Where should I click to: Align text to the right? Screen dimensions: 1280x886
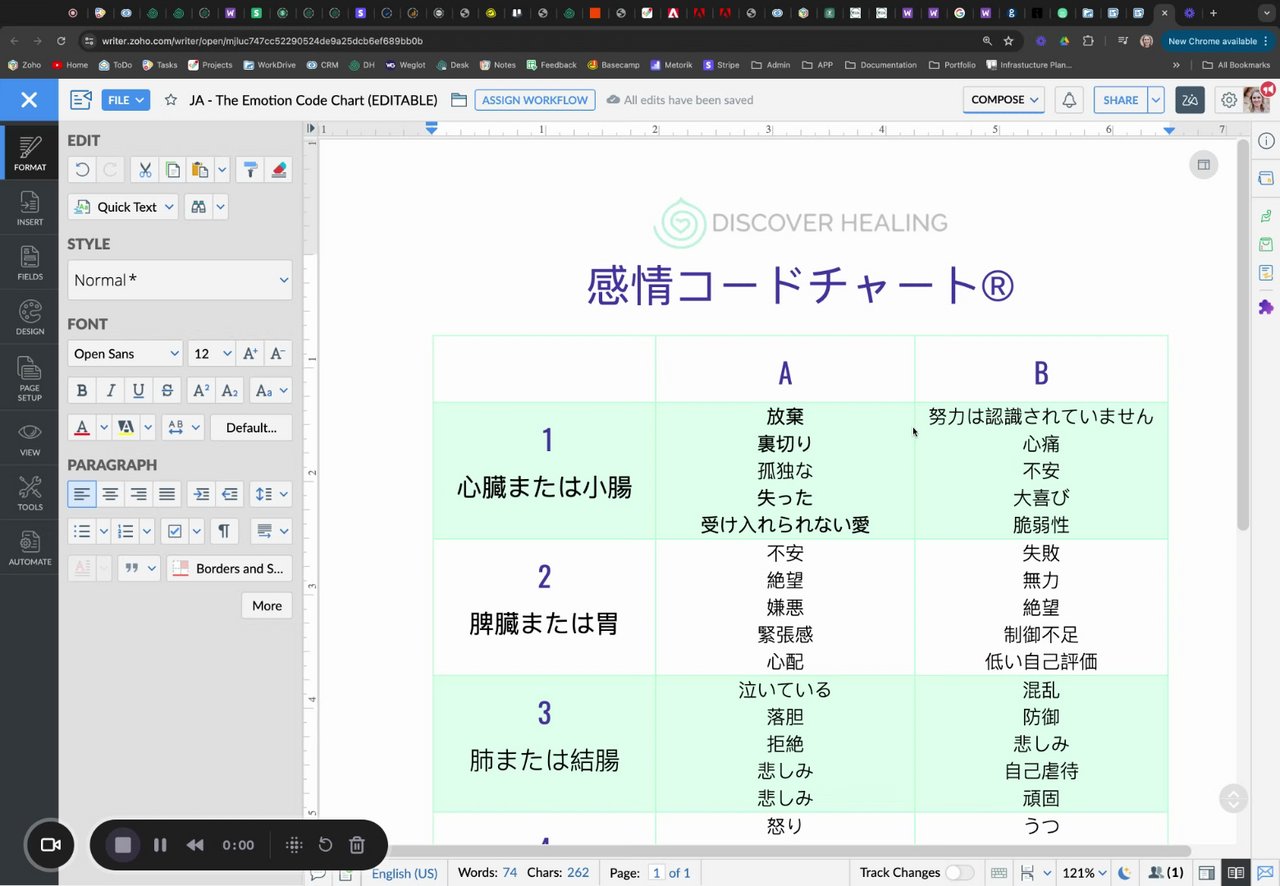pyautogui.click(x=138, y=494)
